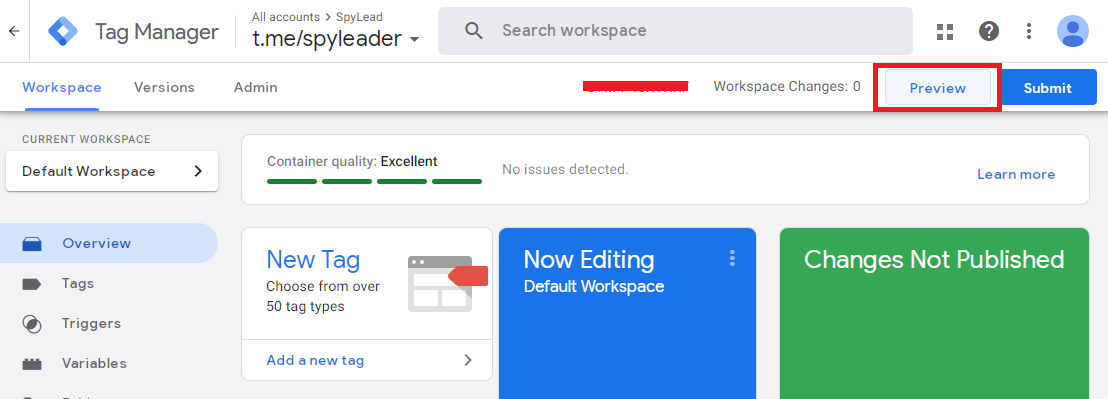
Task: Click into the Search workspace field
Action: click(676, 31)
